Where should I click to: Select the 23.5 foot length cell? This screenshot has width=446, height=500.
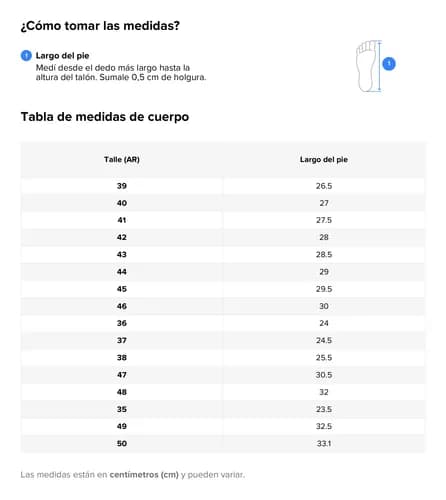pyautogui.click(x=324, y=409)
